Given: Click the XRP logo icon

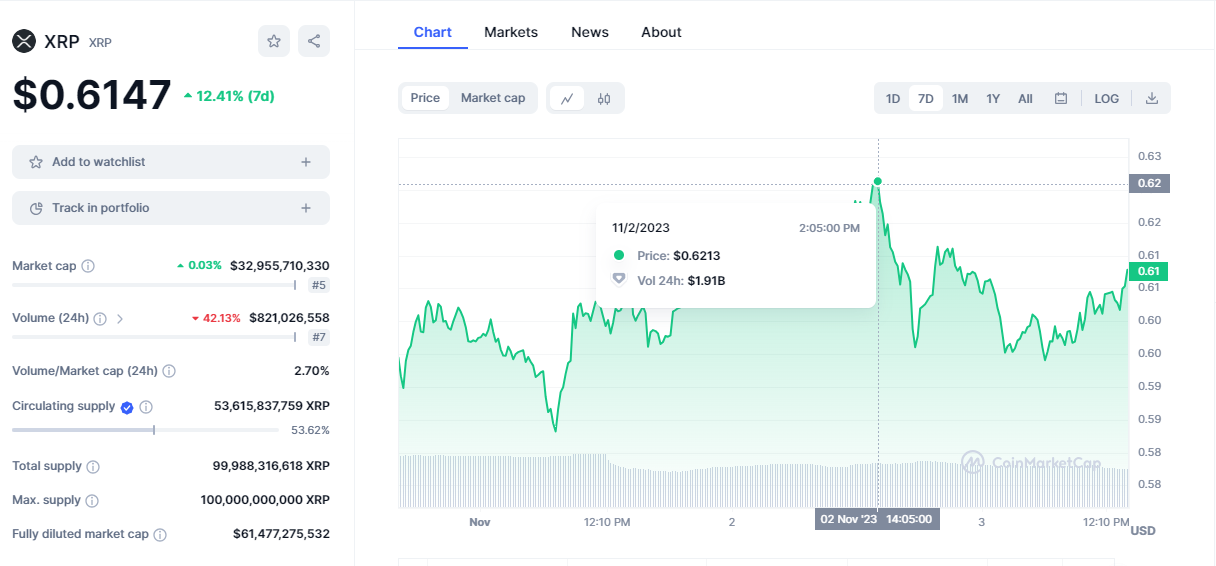Looking at the screenshot, I should 23,41.
